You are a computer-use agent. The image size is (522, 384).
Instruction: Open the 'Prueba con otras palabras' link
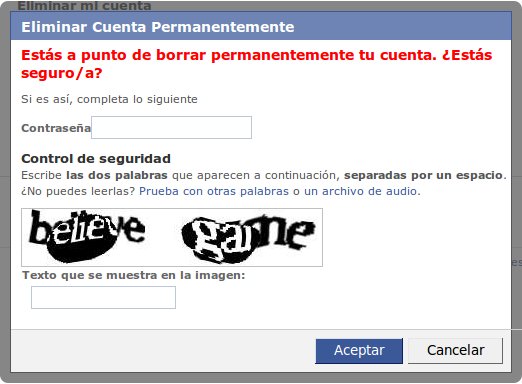click(x=214, y=191)
